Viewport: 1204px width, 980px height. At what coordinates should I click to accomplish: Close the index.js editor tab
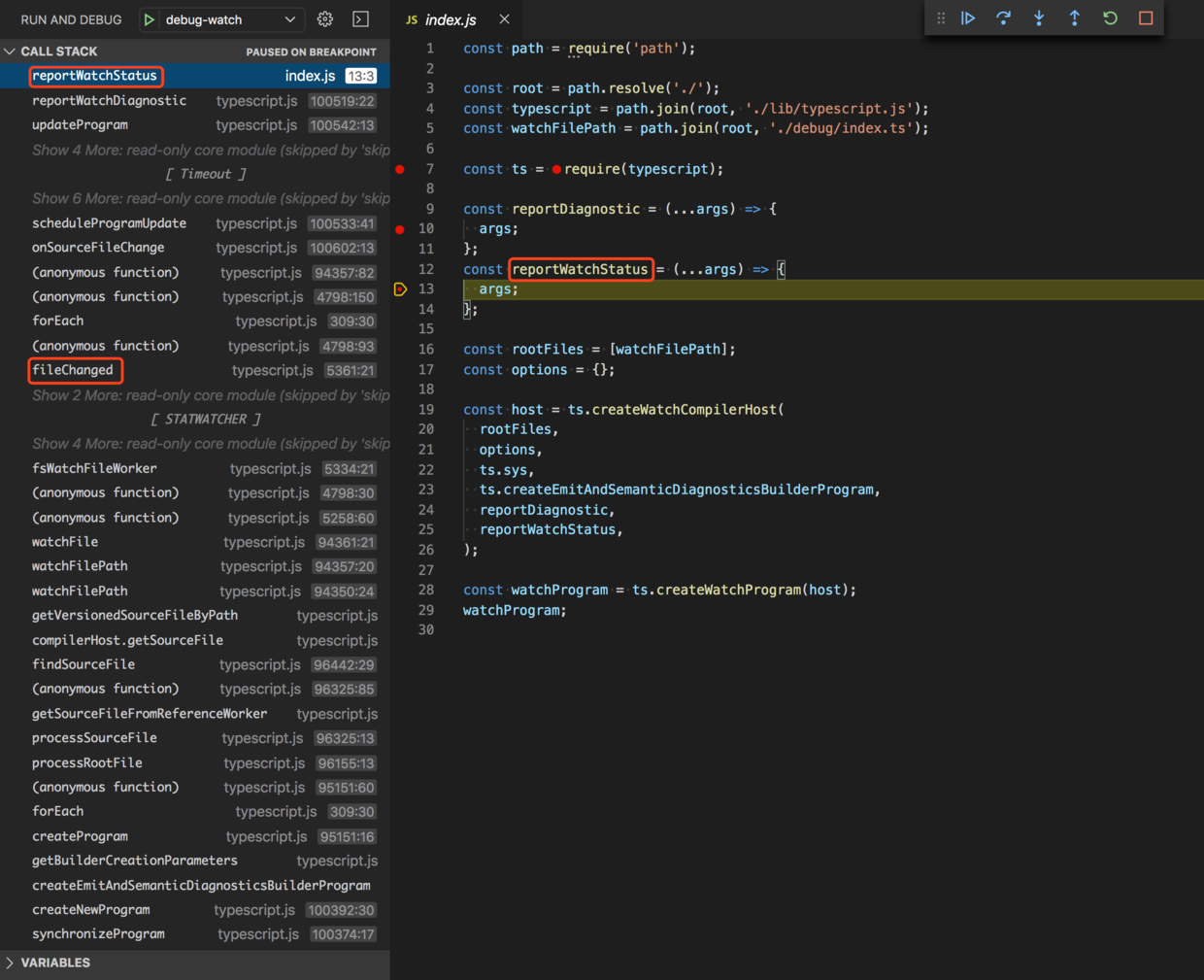tap(504, 19)
